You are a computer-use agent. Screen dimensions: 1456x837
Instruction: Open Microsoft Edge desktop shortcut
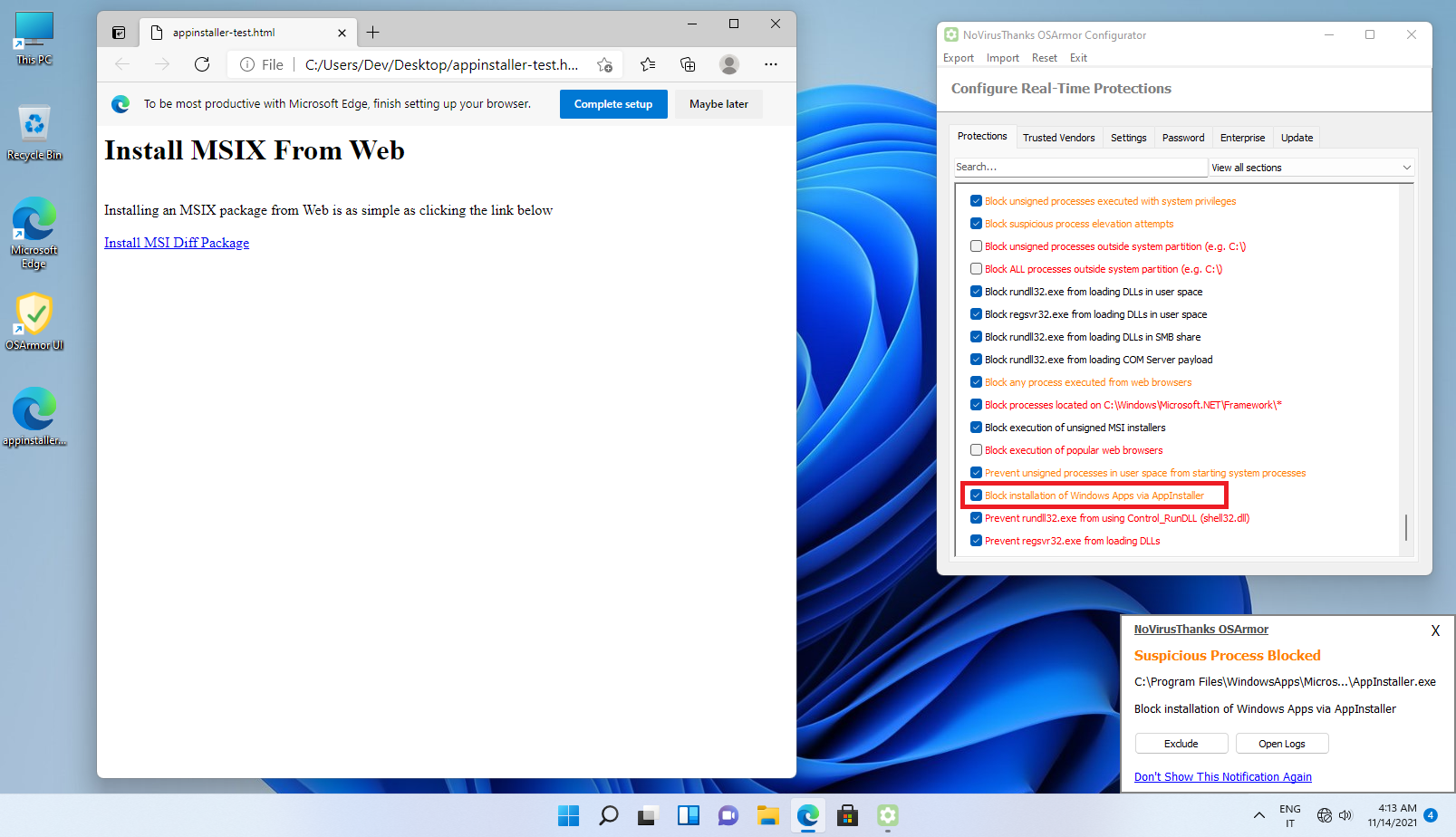(34, 233)
